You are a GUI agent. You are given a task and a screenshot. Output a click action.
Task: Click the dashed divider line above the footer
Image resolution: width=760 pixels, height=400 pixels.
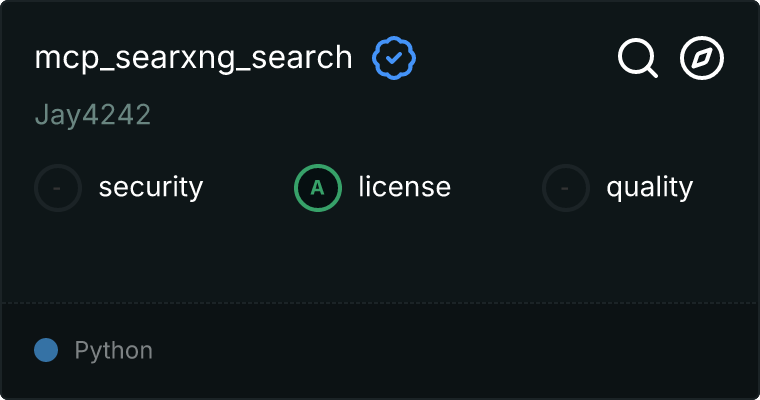tap(380, 302)
